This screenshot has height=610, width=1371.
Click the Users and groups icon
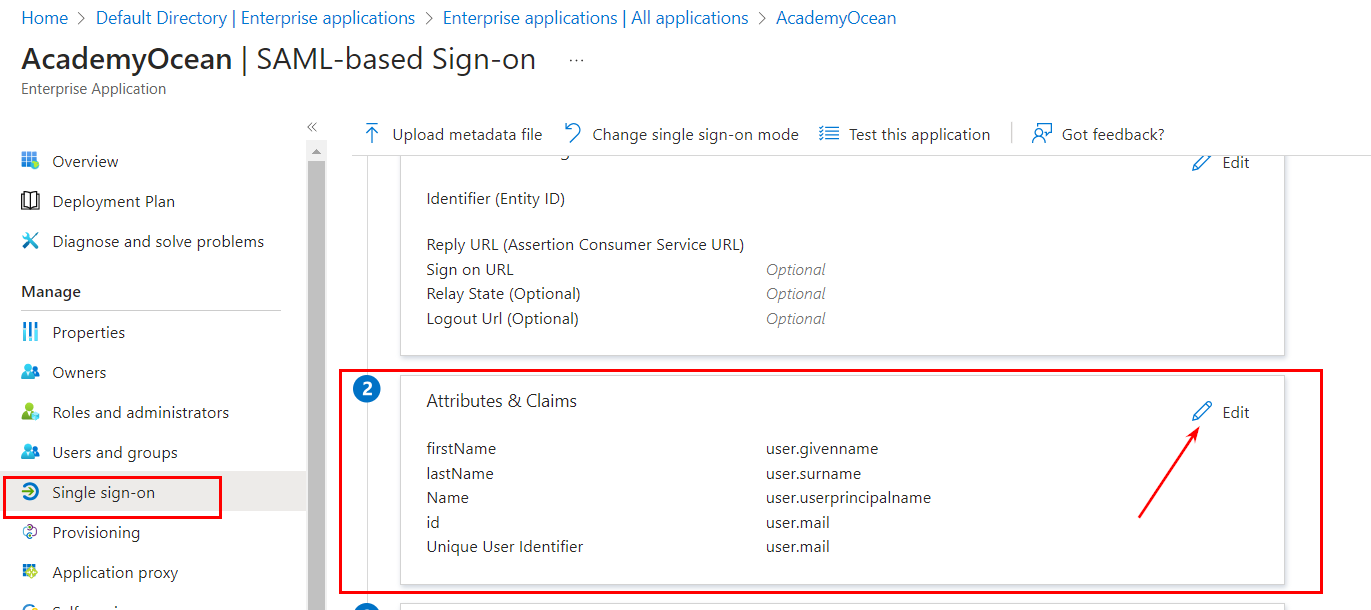pos(30,452)
